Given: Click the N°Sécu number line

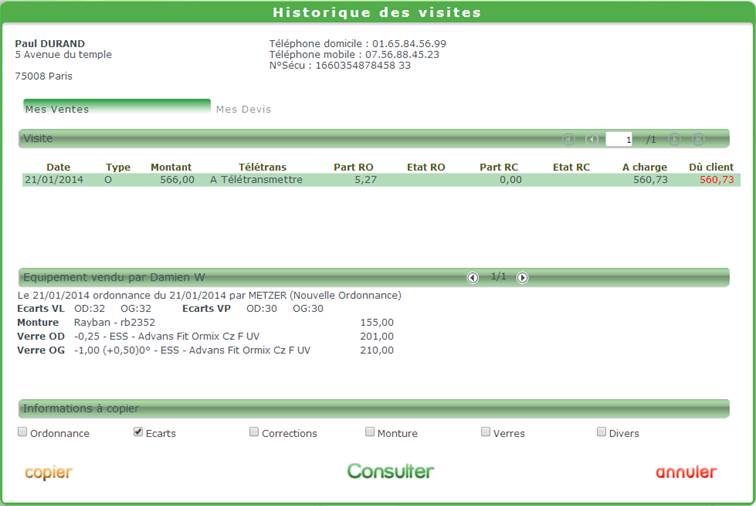Looking at the screenshot, I should pos(339,66).
